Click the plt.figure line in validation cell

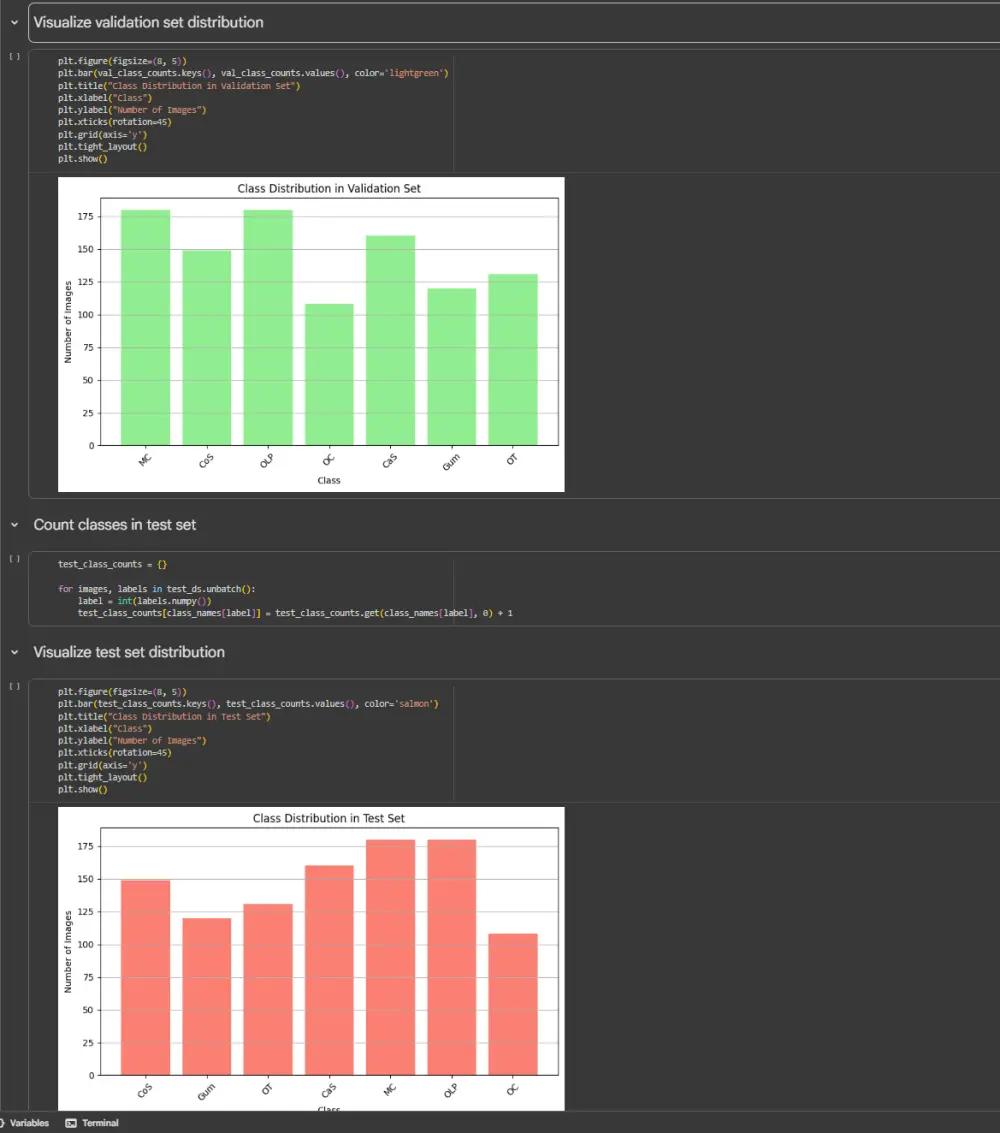point(122,61)
